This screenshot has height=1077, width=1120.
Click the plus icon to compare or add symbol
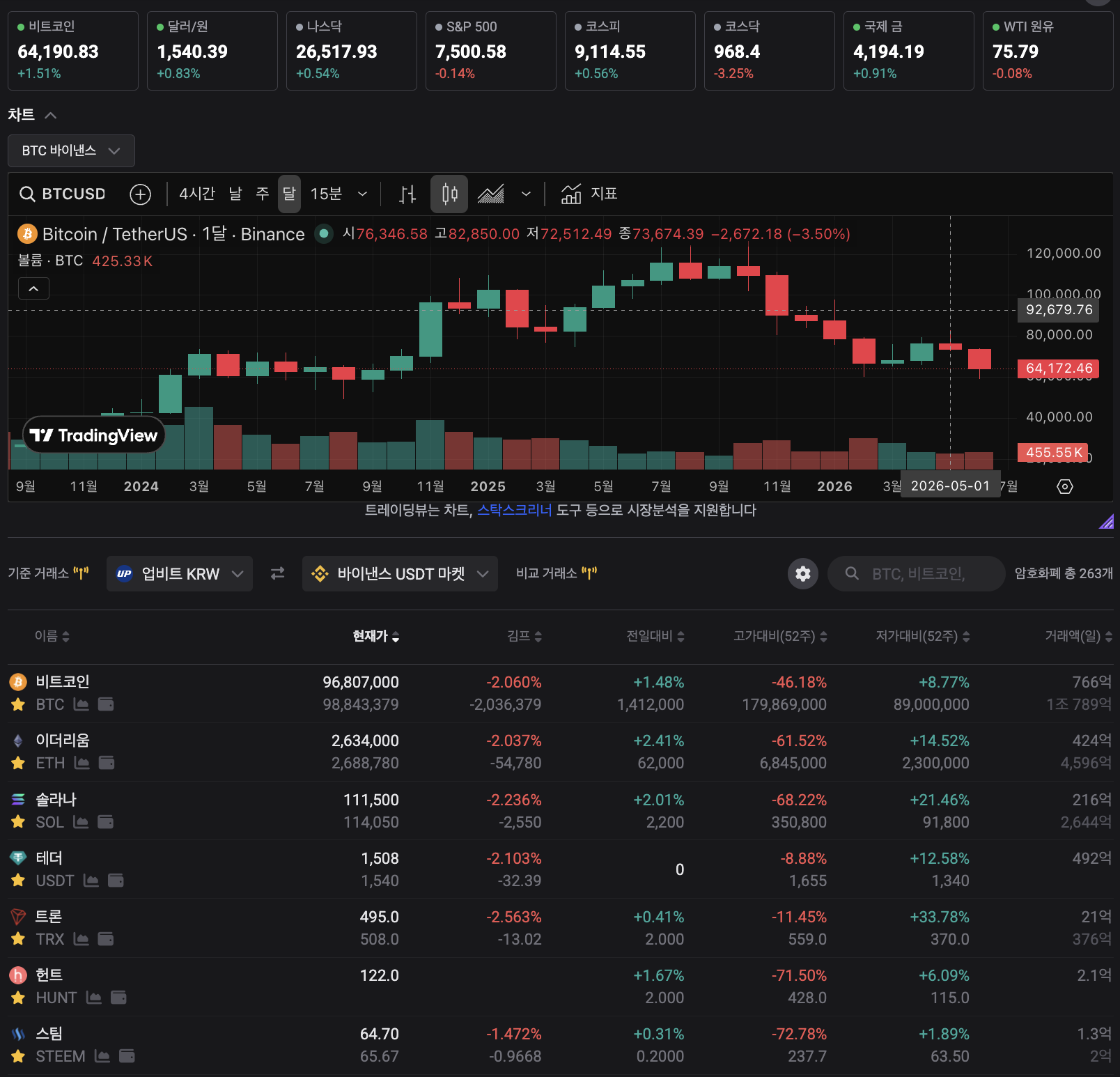click(x=141, y=194)
